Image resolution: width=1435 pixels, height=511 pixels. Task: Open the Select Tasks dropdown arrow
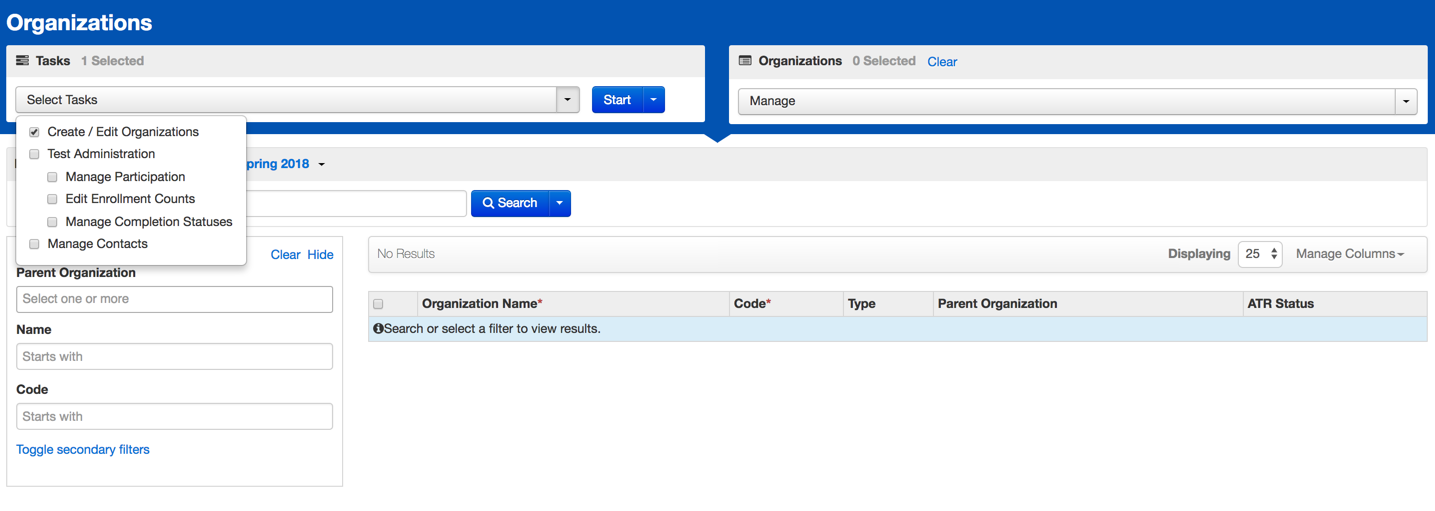click(568, 100)
